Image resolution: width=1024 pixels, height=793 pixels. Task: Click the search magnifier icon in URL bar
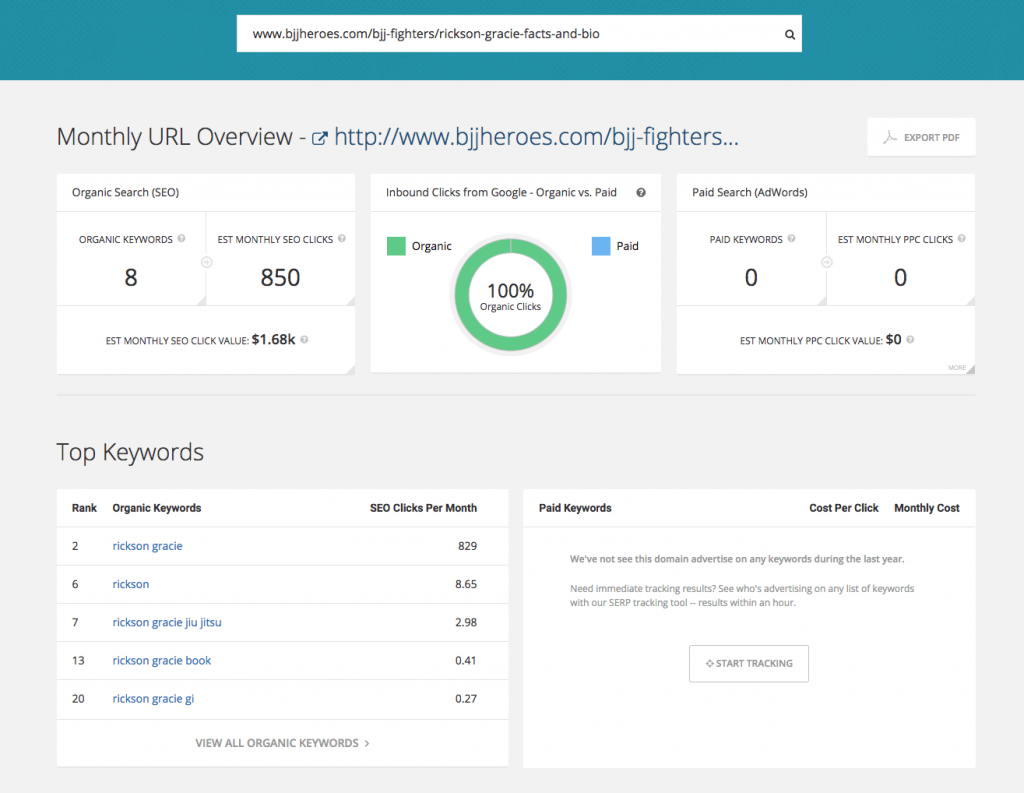(x=789, y=34)
